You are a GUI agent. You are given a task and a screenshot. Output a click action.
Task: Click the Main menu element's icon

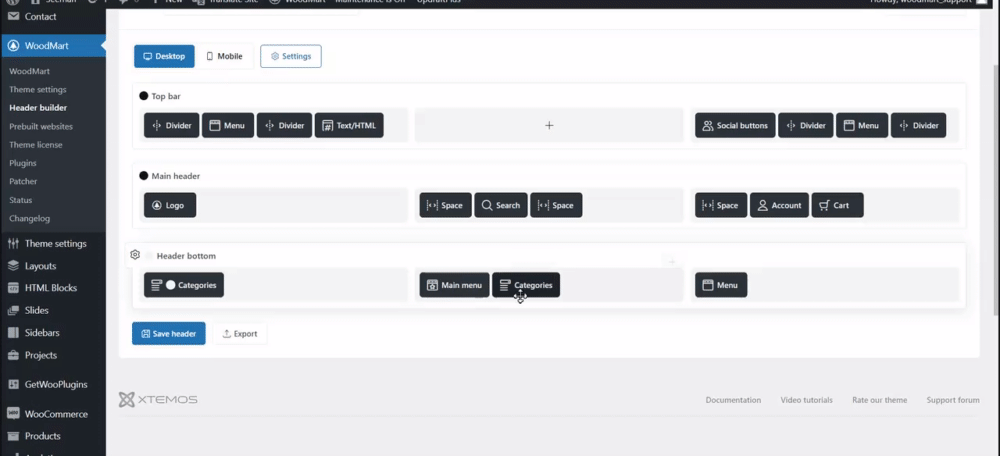(x=432, y=285)
